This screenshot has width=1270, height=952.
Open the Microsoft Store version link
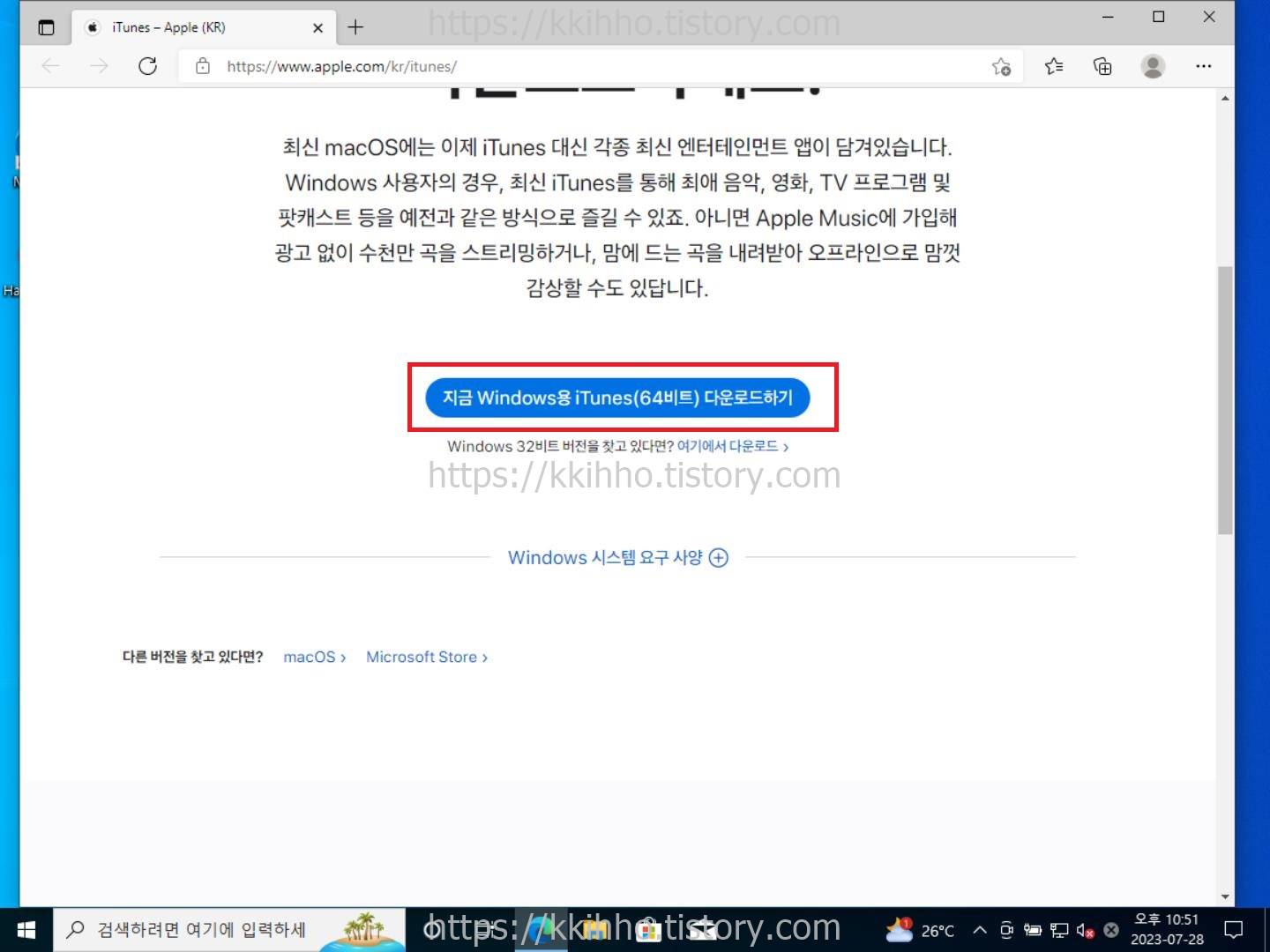tap(427, 657)
